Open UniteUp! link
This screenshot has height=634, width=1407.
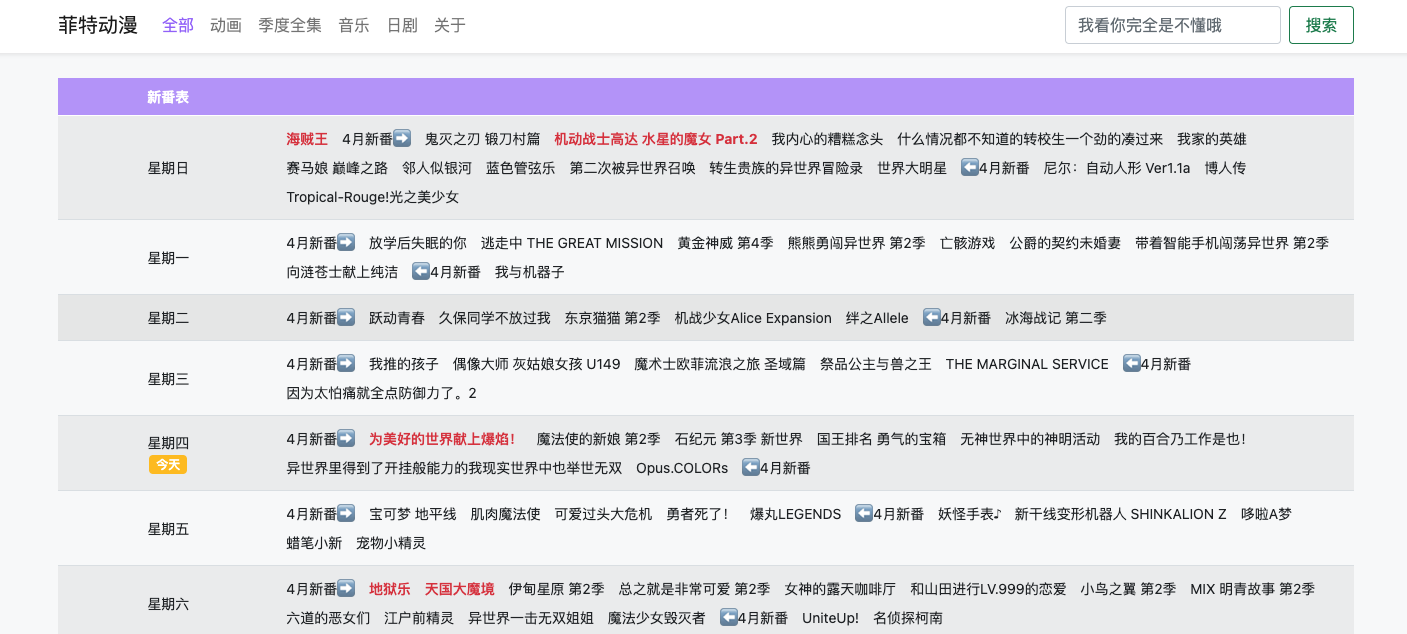coord(830,618)
